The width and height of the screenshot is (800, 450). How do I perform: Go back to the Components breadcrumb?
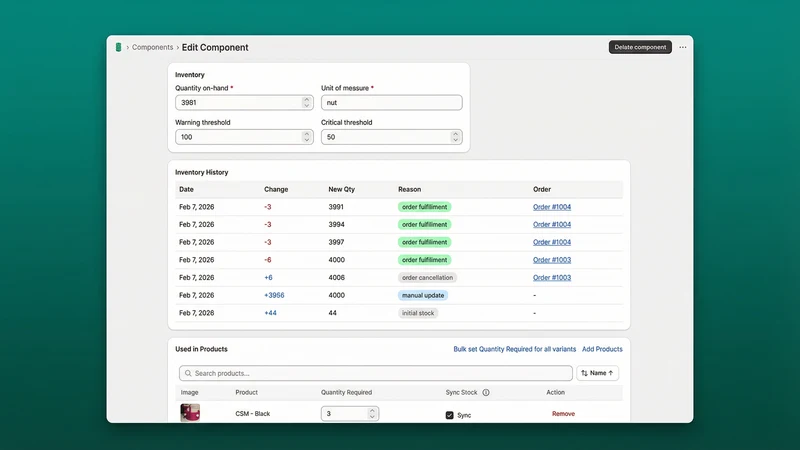click(153, 47)
